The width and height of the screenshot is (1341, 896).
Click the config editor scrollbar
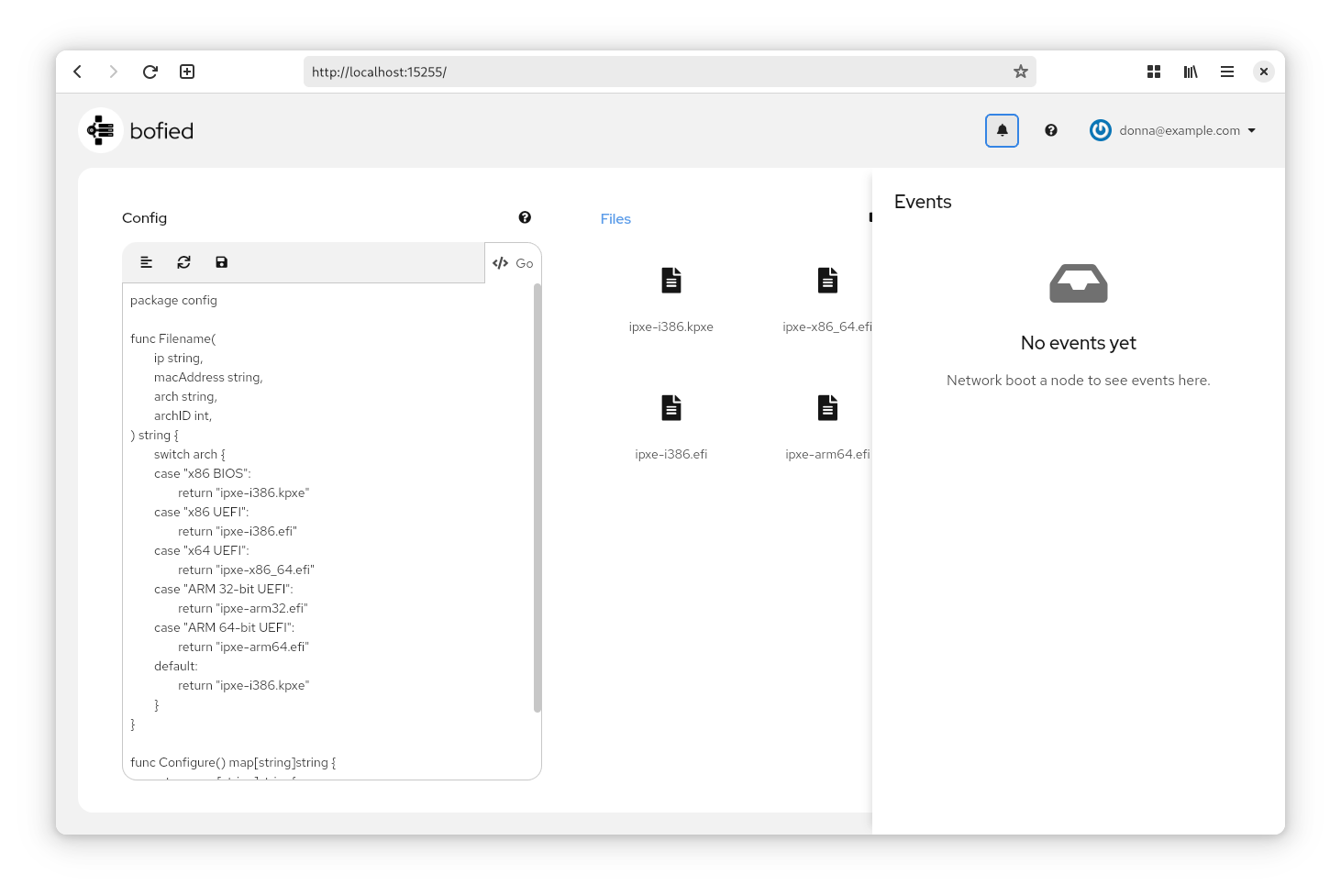click(537, 498)
